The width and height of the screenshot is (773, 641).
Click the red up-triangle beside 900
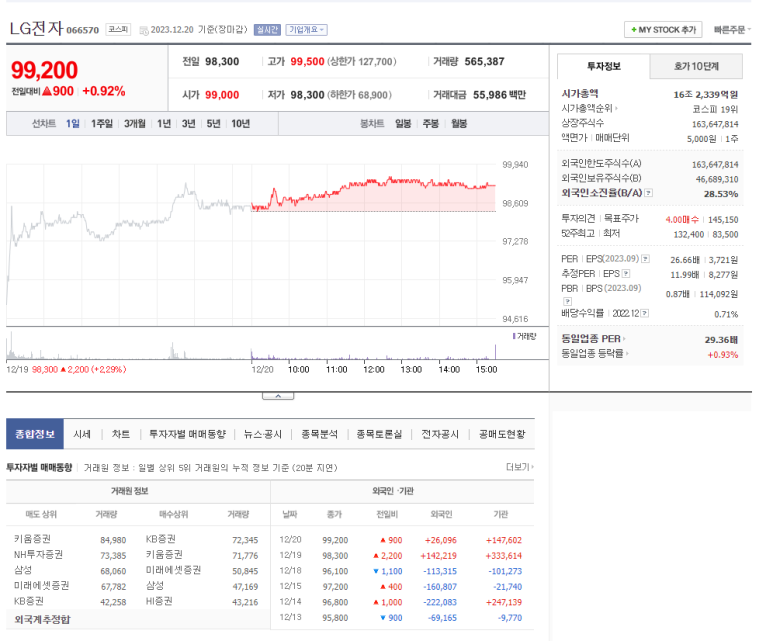[47, 91]
